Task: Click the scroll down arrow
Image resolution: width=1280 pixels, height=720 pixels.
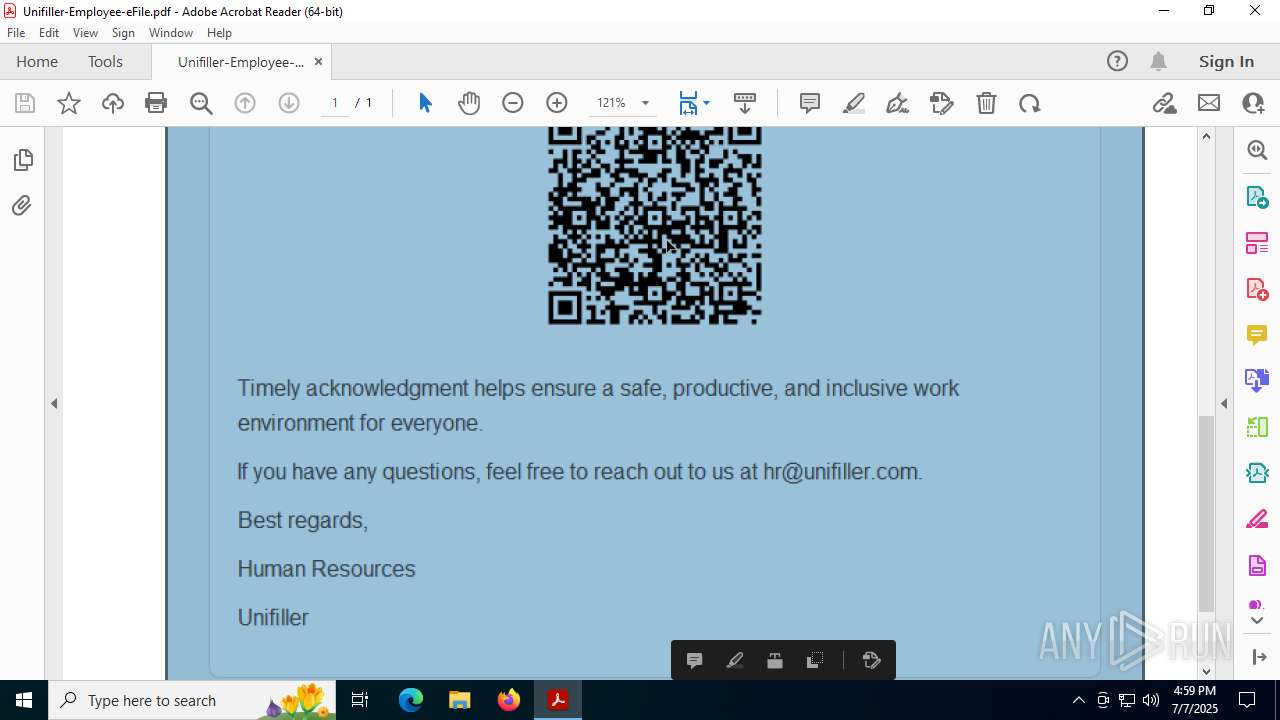Action: click(1206, 671)
